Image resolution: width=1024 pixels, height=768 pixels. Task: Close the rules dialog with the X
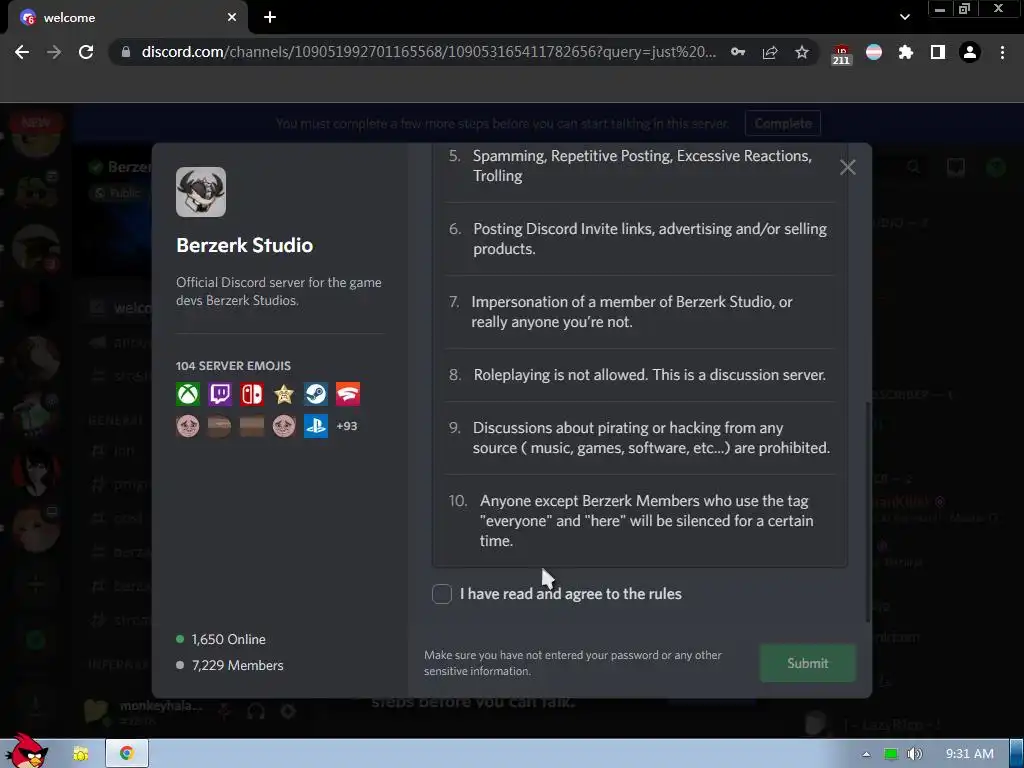click(x=848, y=168)
